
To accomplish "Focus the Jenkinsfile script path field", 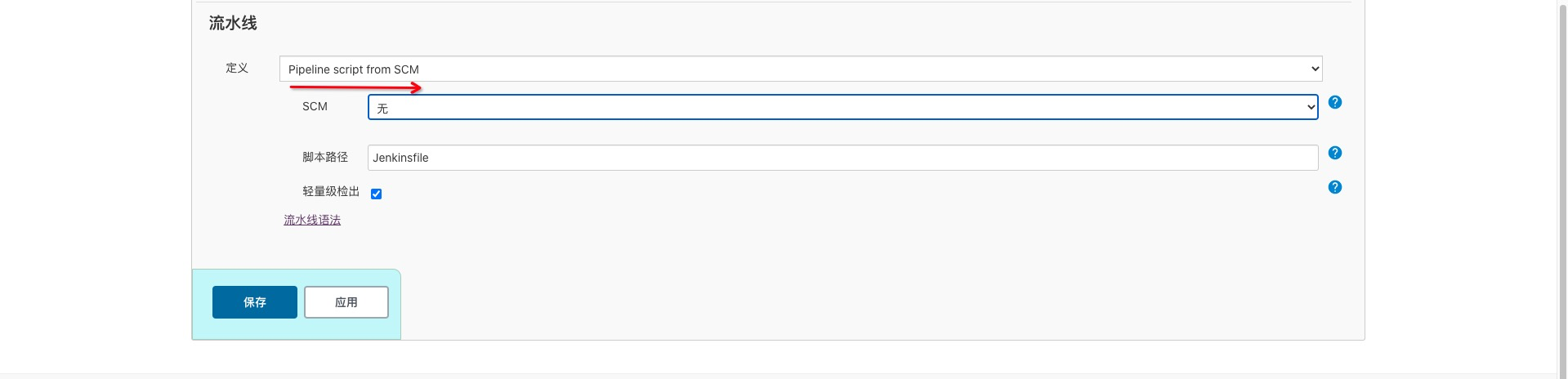I will point(842,158).
